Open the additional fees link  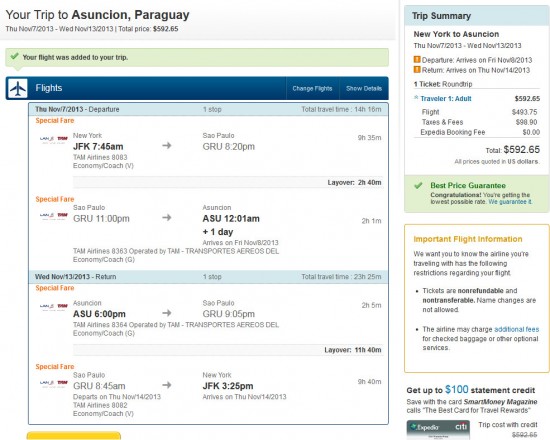pyautogui.click(x=516, y=329)
